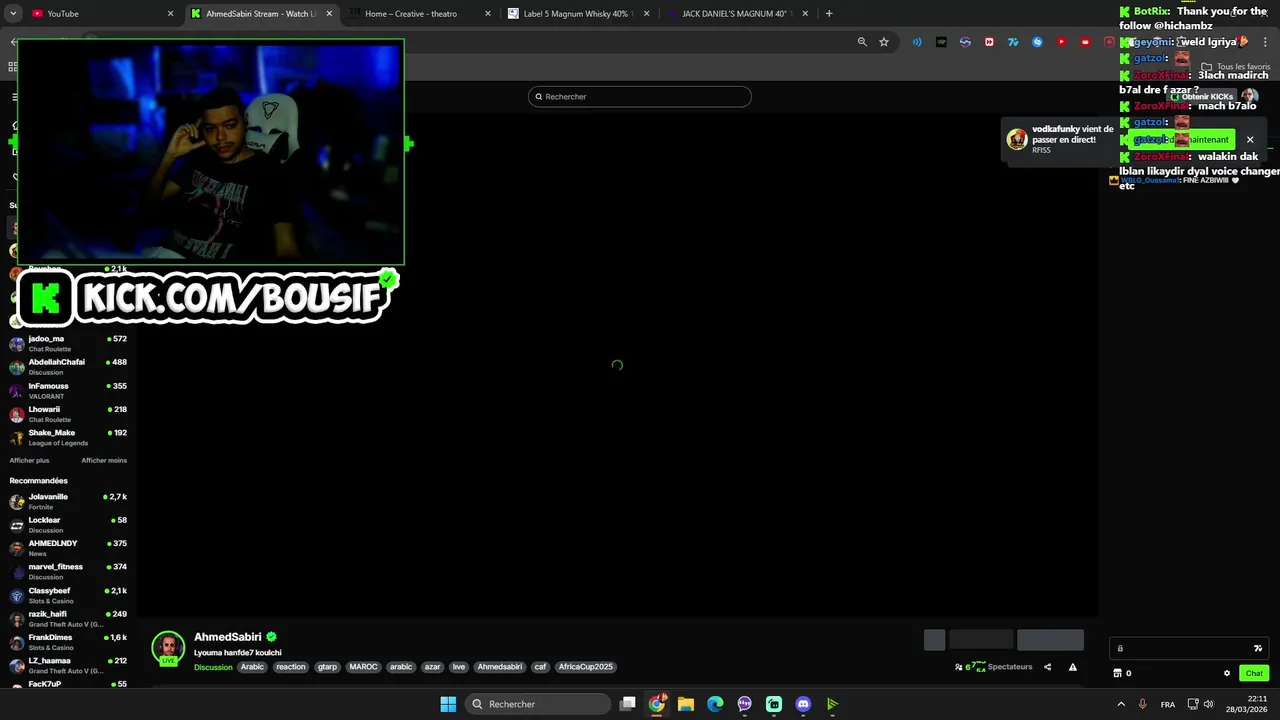Open jadoo_ma channel in sidebar
This screenshot has height=720, width=1280.
(68, 344)
